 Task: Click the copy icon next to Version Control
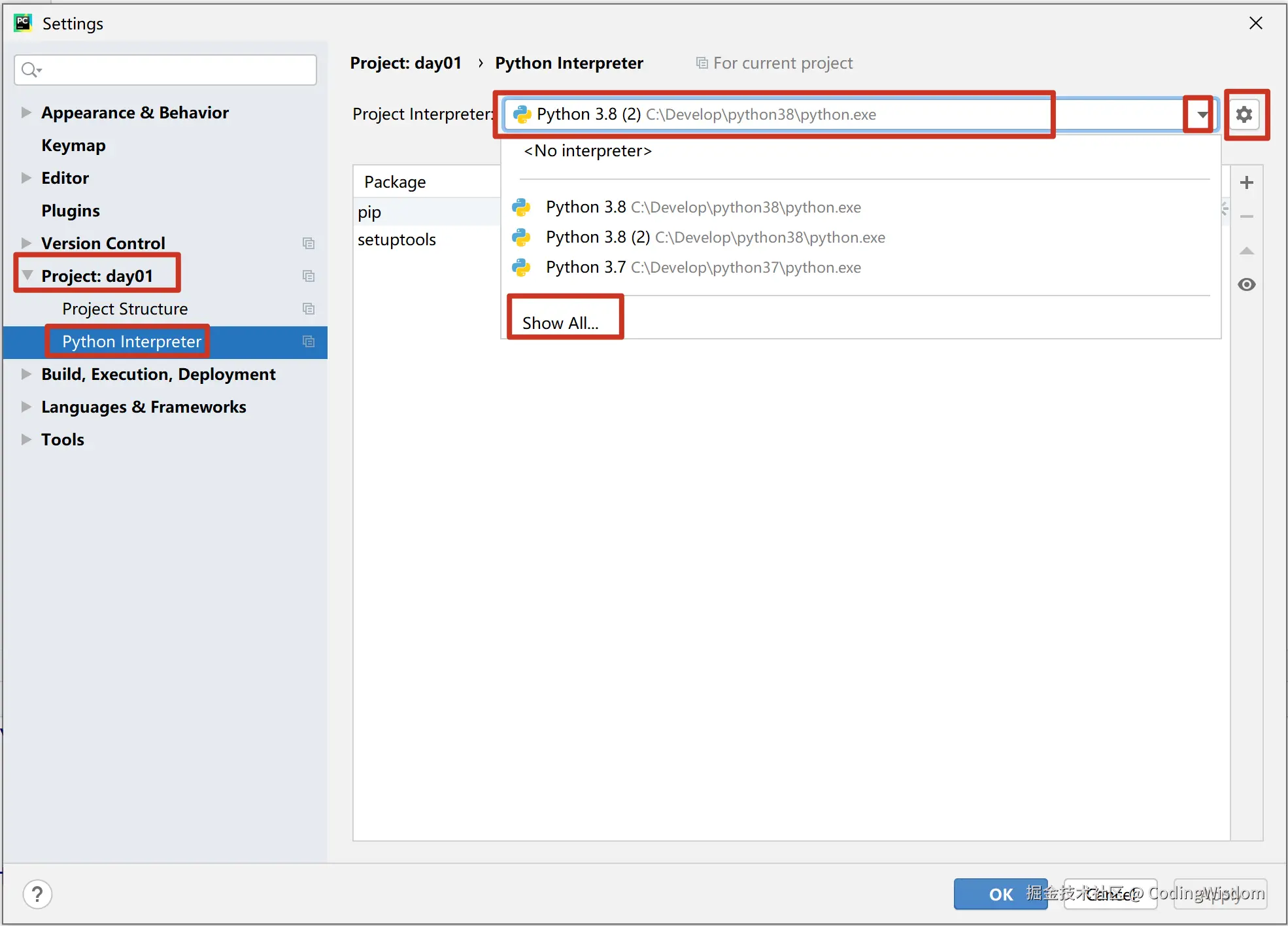[x=309, y=243]
